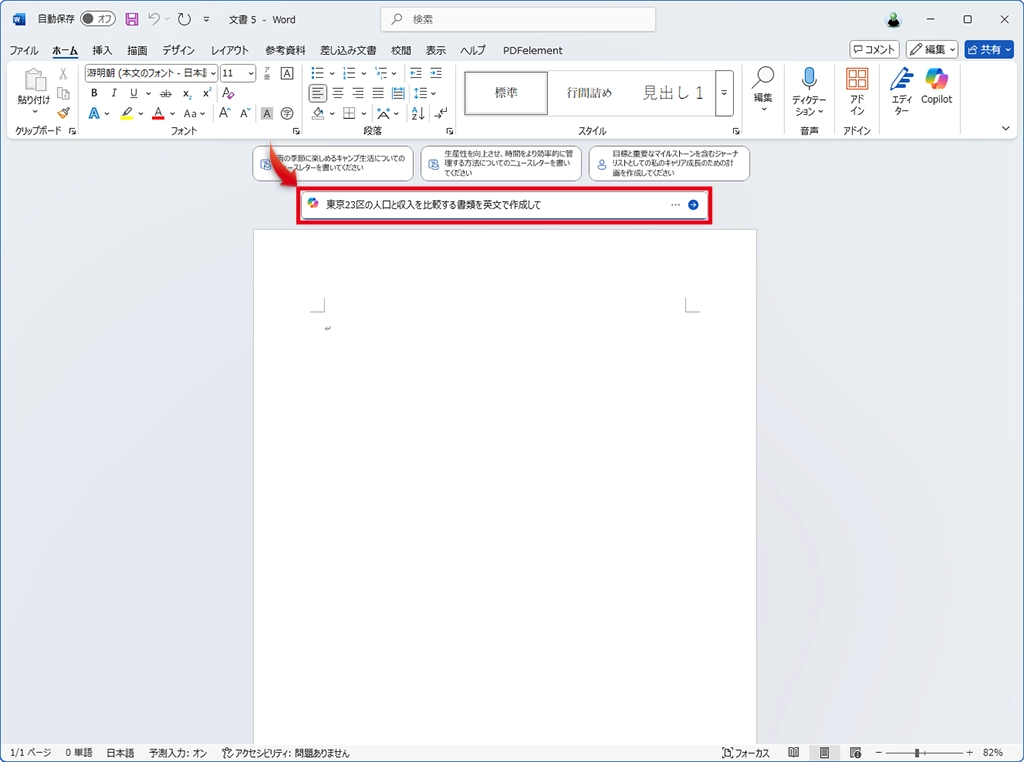The height and width of the screenshot is (762, 1024).
Task: Switch to the 校閲 tab
Action: pos(401,50)
